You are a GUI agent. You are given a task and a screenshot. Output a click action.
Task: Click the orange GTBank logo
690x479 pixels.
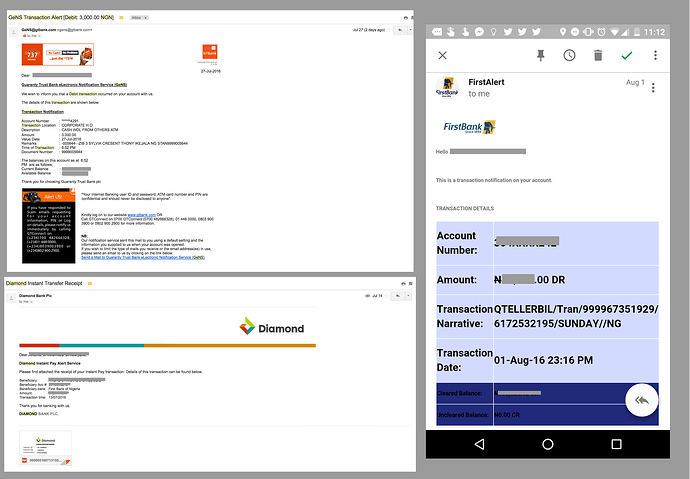(210, 52)
